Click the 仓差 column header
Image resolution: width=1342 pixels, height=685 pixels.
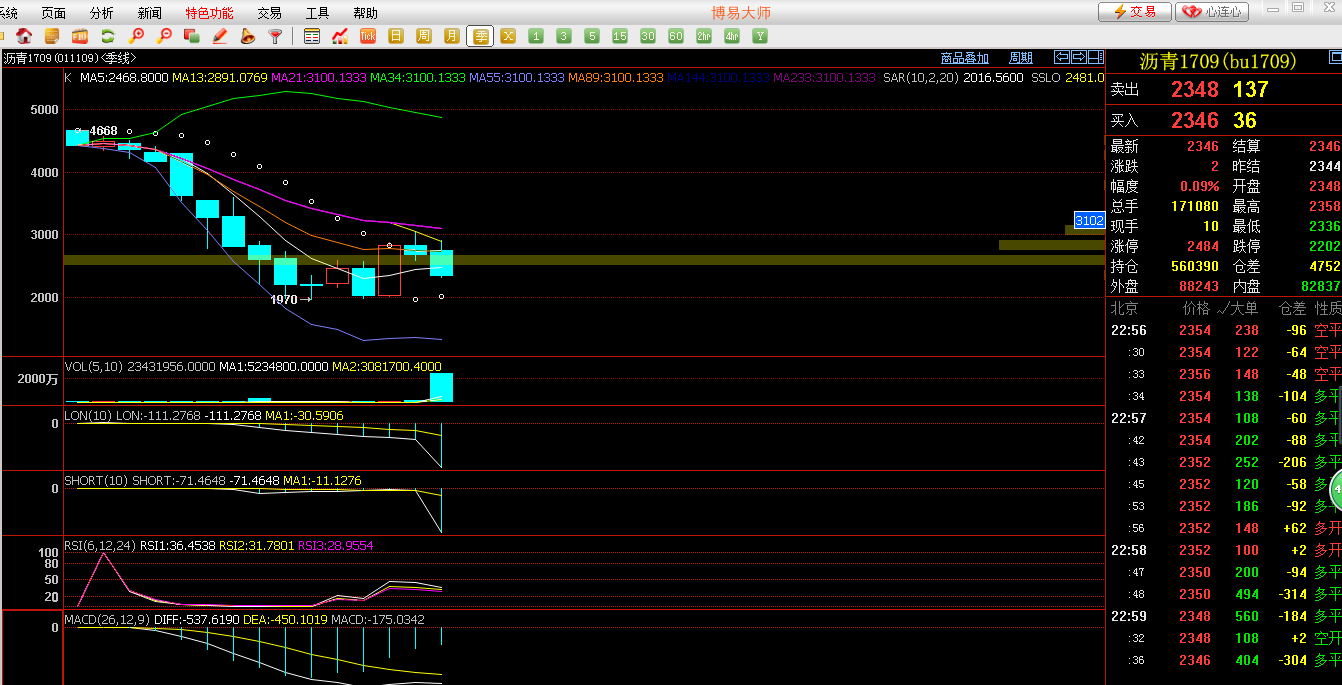click(1293, 308)
